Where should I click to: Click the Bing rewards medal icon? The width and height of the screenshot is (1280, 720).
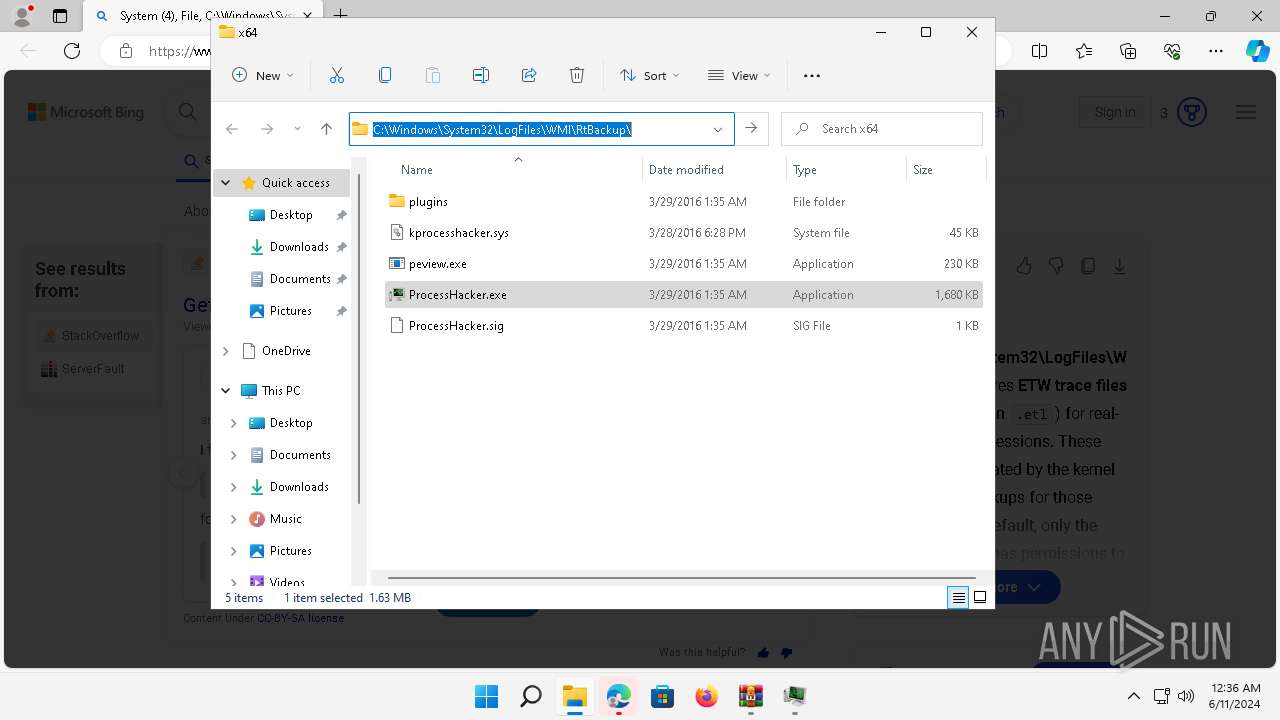point(1191,112)
